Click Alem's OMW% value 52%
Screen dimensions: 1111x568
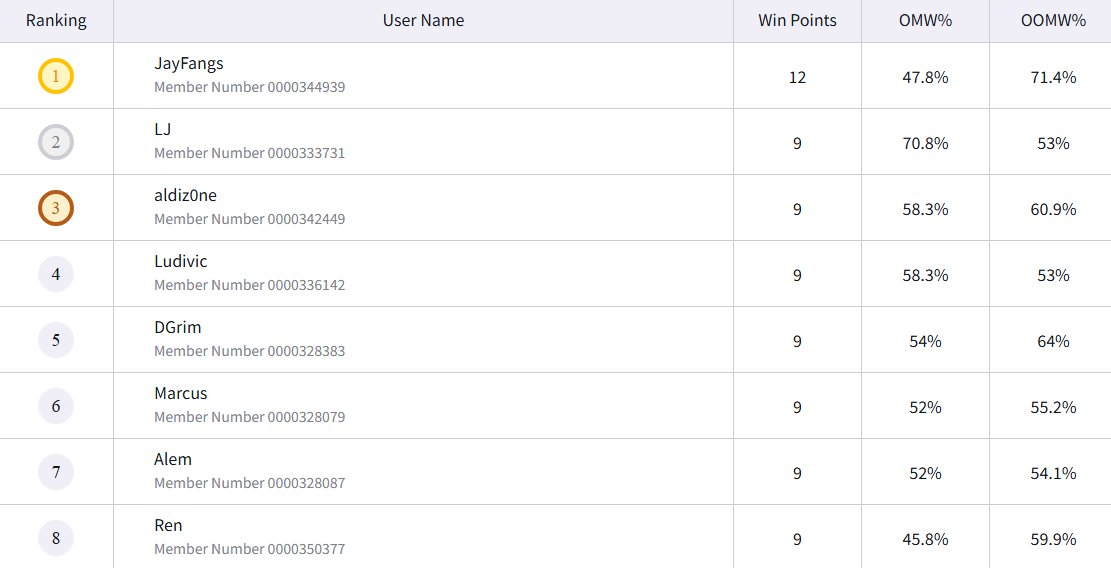pos(925,472)
